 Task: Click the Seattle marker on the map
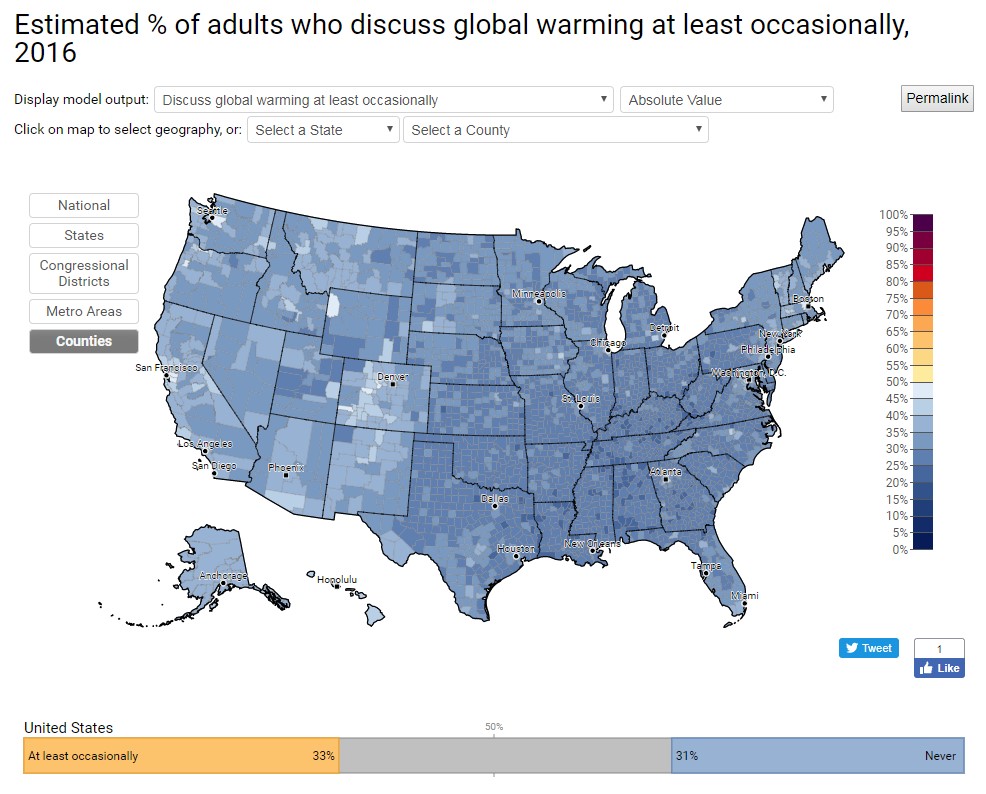211,216
